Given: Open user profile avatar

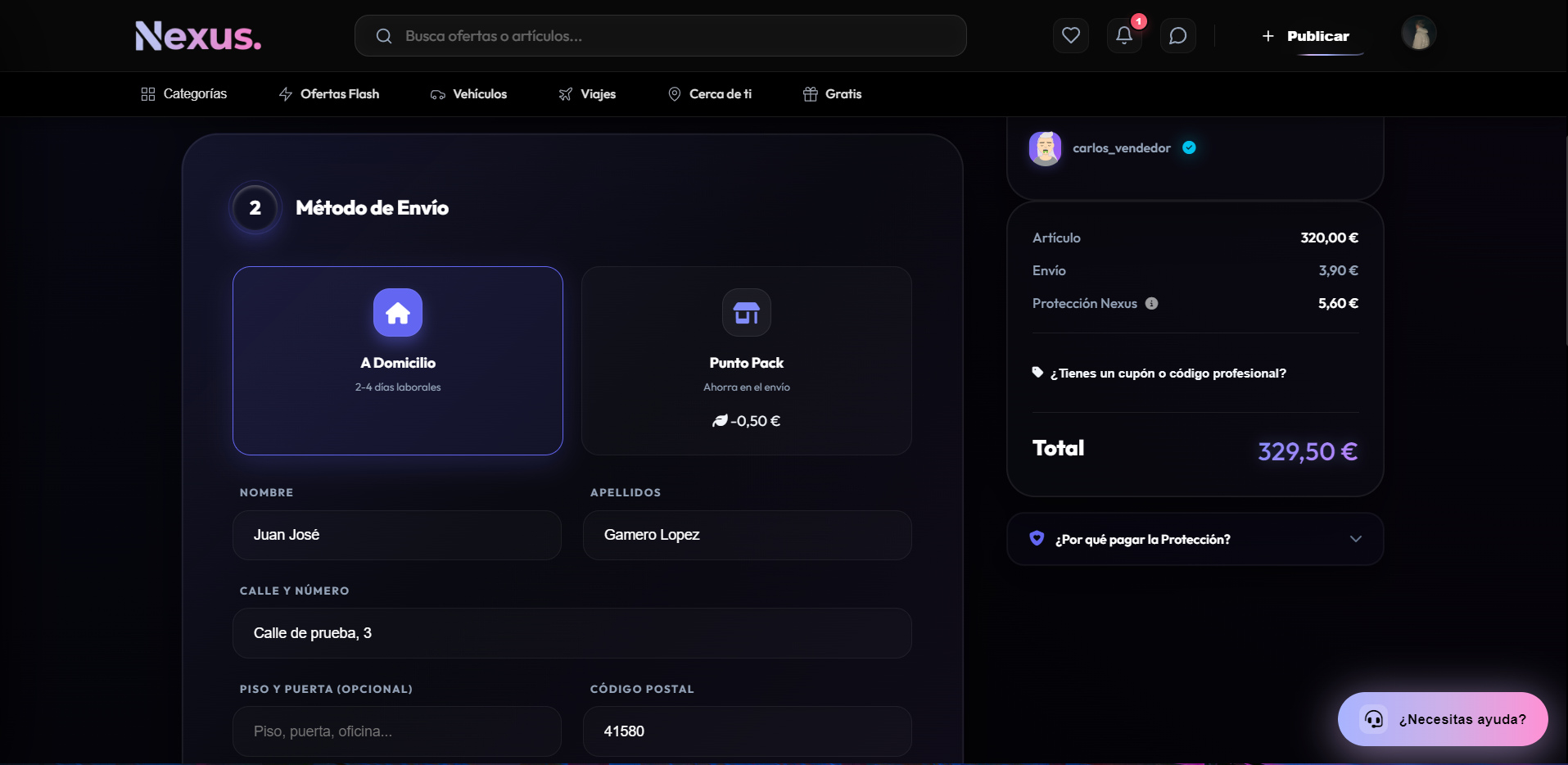Looking at the screenshot, I should tap(1419, 34).
